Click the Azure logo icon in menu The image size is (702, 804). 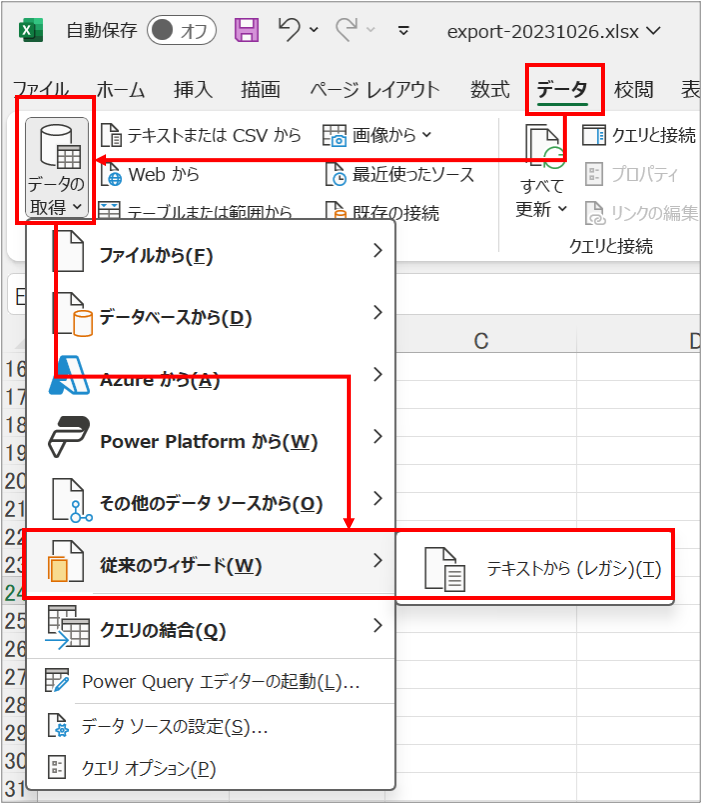pyautogui.click(x=69, y=376)
